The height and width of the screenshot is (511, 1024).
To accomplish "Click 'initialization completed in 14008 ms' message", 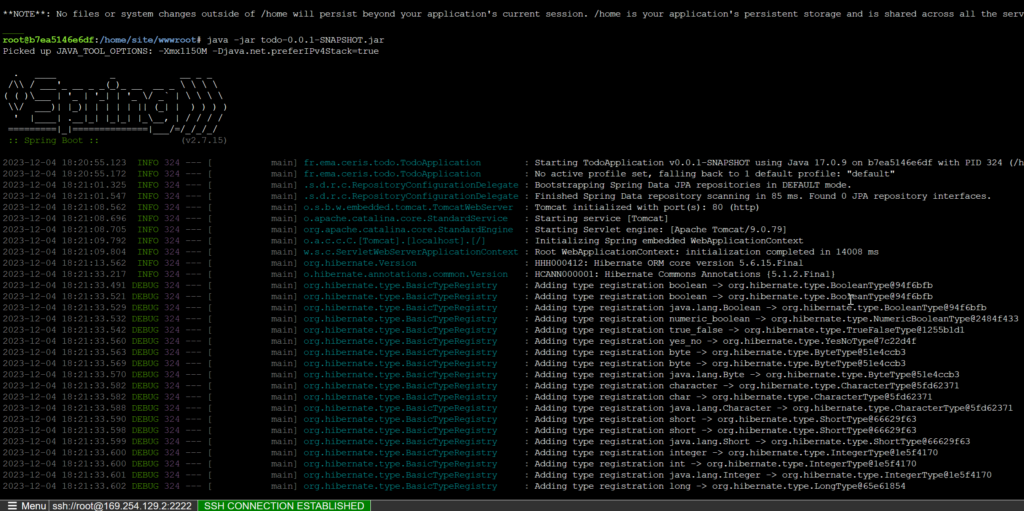I will tap(706, 252).
